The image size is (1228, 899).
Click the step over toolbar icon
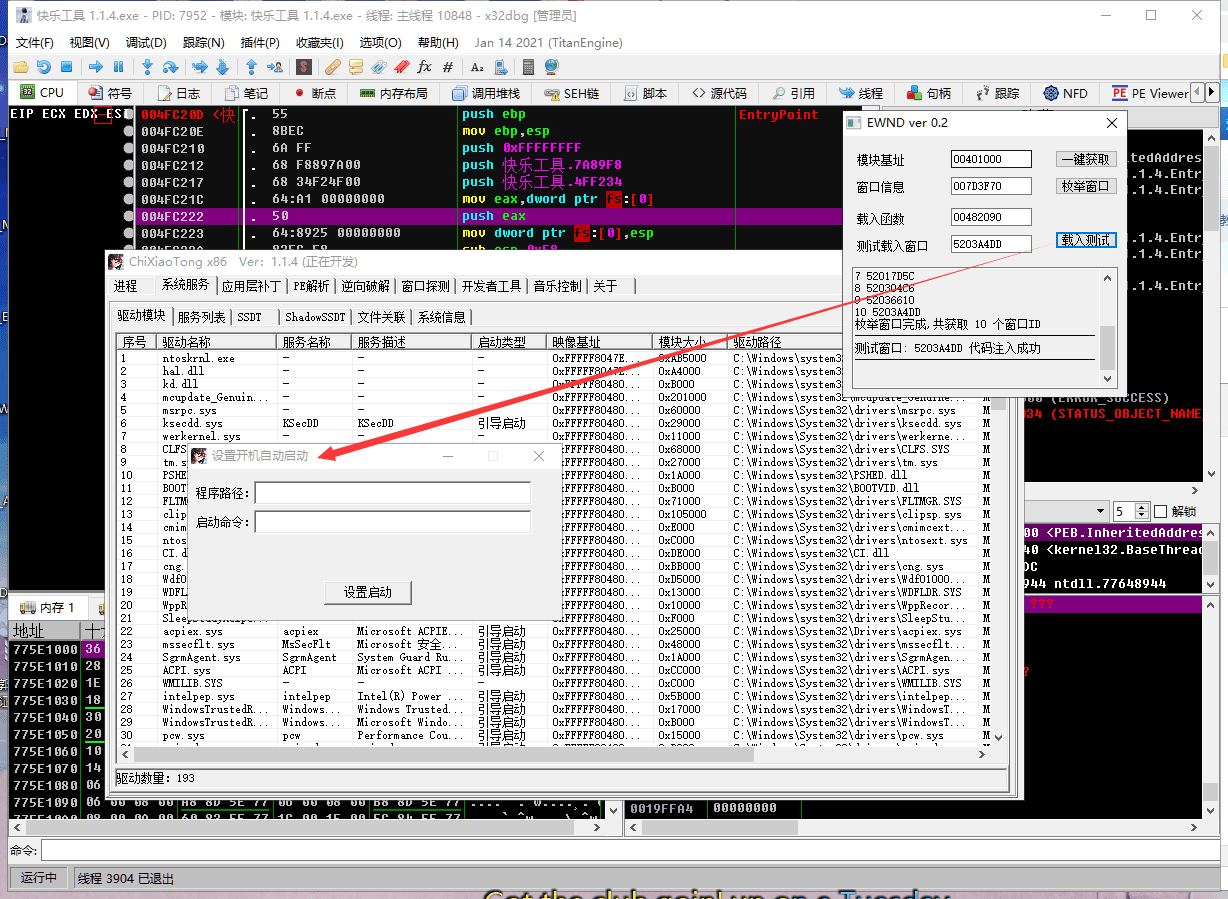tap(170, 67)
